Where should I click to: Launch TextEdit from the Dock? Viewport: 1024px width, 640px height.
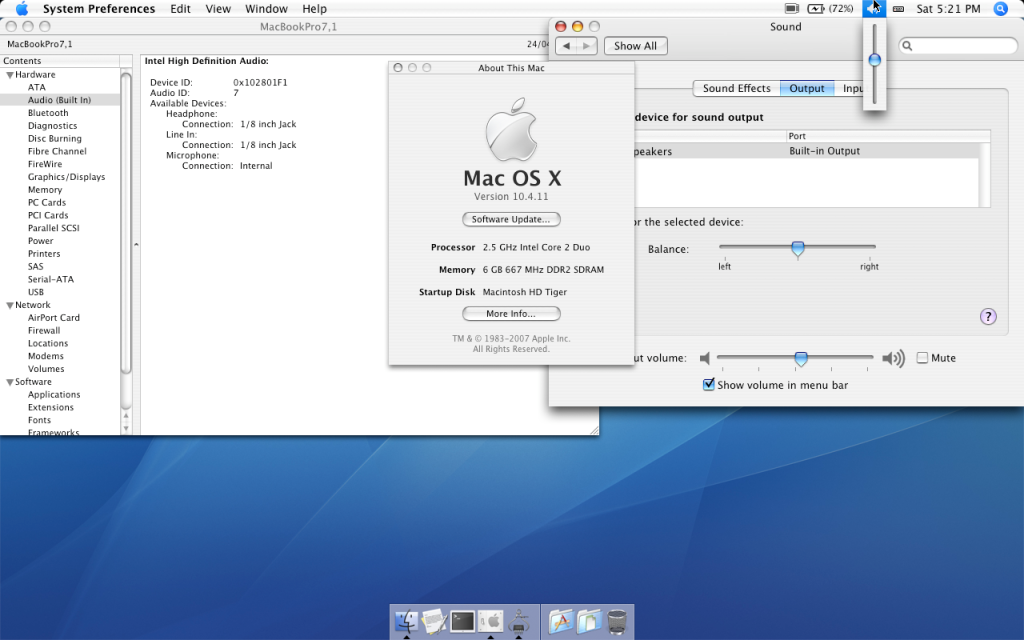(434, 621)
